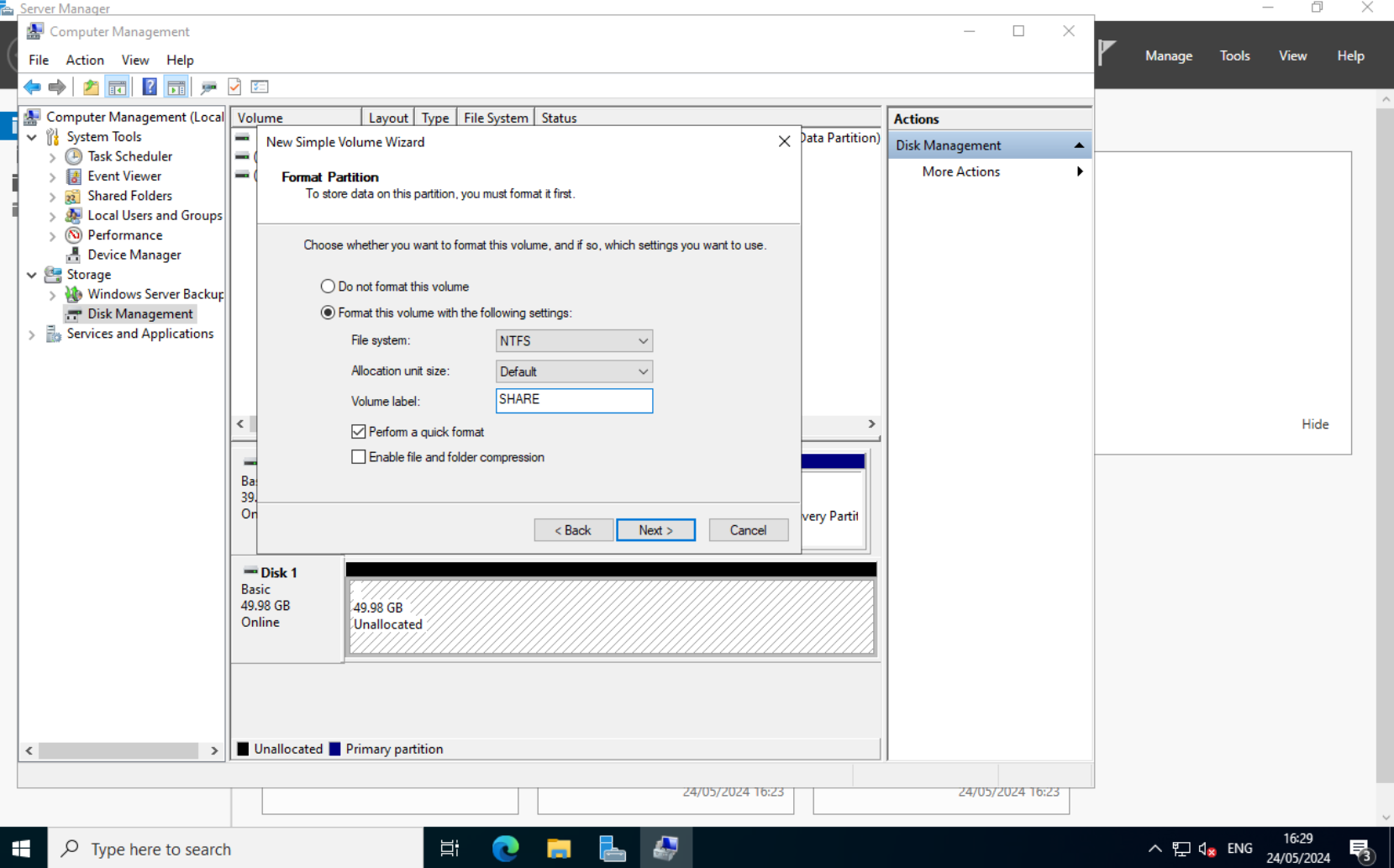Screen dimensions: 1394x868
Task: Open the Help toolbar icon
Action: point(150,87)
